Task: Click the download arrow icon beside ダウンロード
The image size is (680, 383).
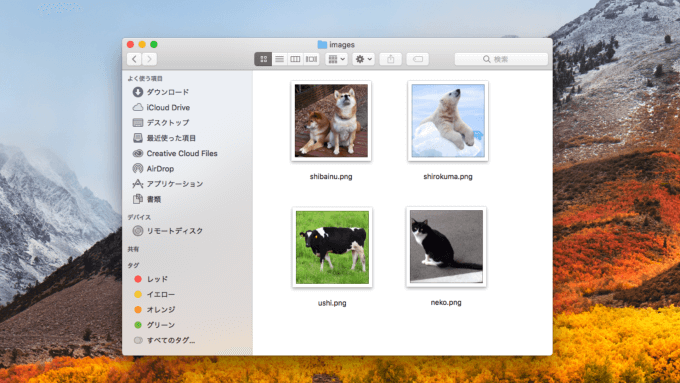Action: click(x=137, y=92)
